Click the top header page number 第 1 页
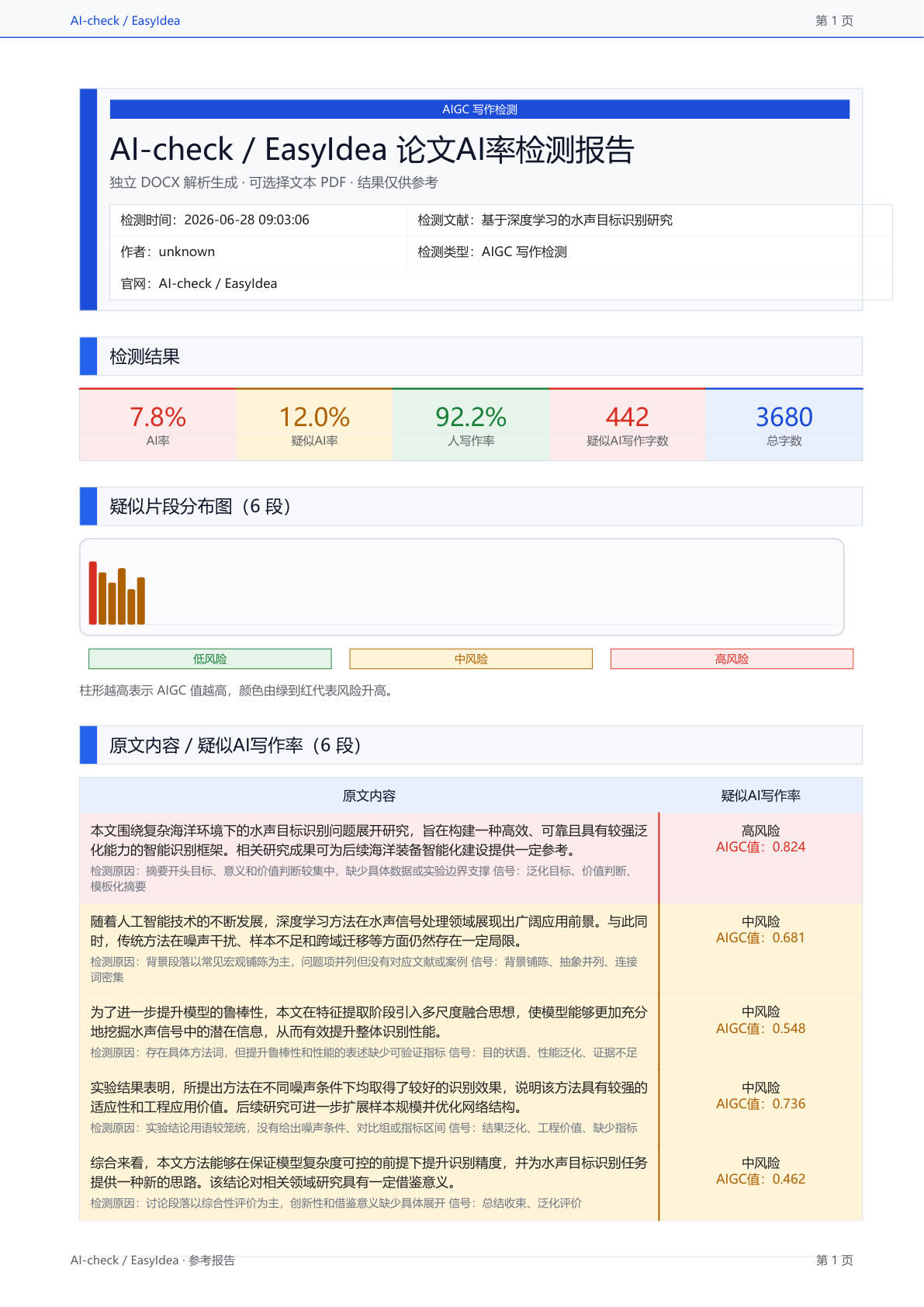 pyautogui.click(x=834, y=21)
